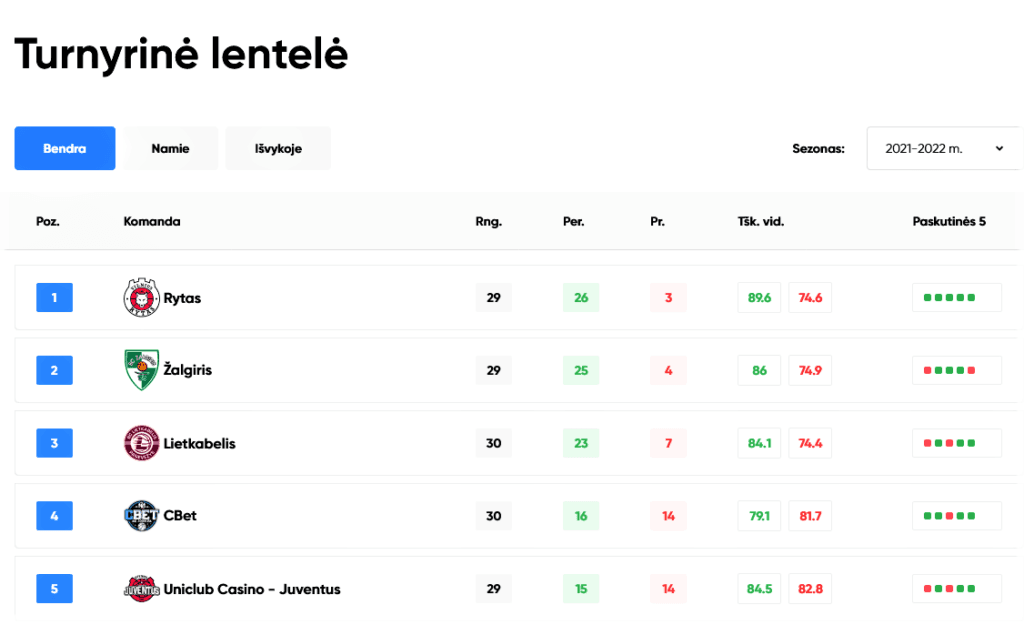
Task: Click the Žalgiris last five games indicator
Action: click(957, 370)
